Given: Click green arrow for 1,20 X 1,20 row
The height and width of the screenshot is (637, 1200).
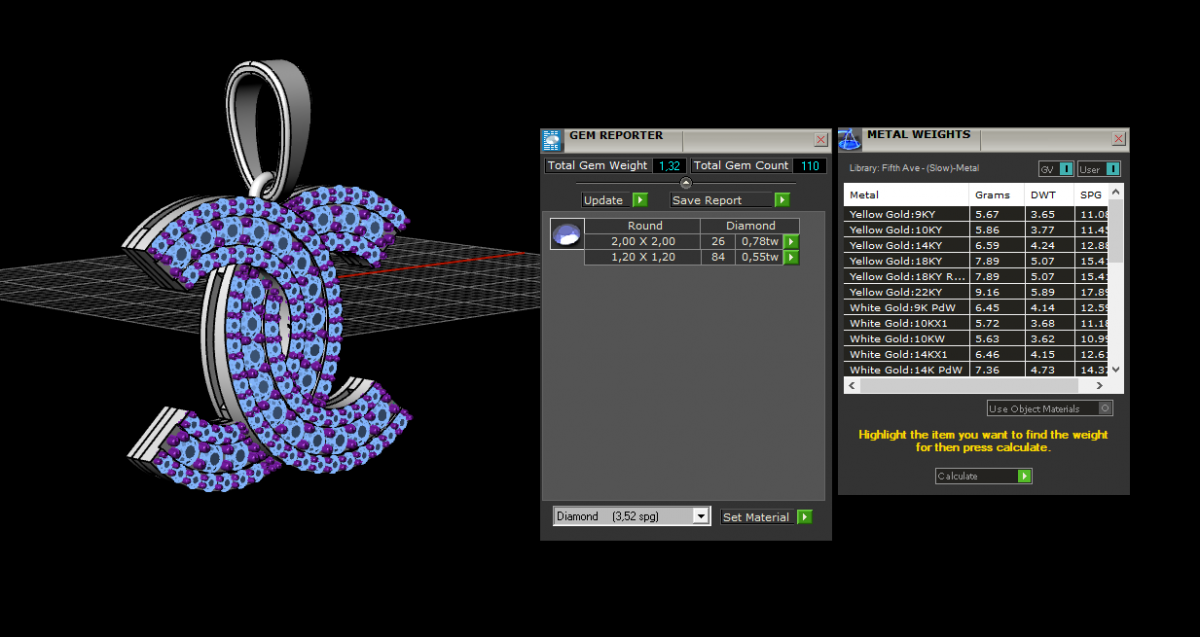Looking at the screenshot, I should [791, 258].
